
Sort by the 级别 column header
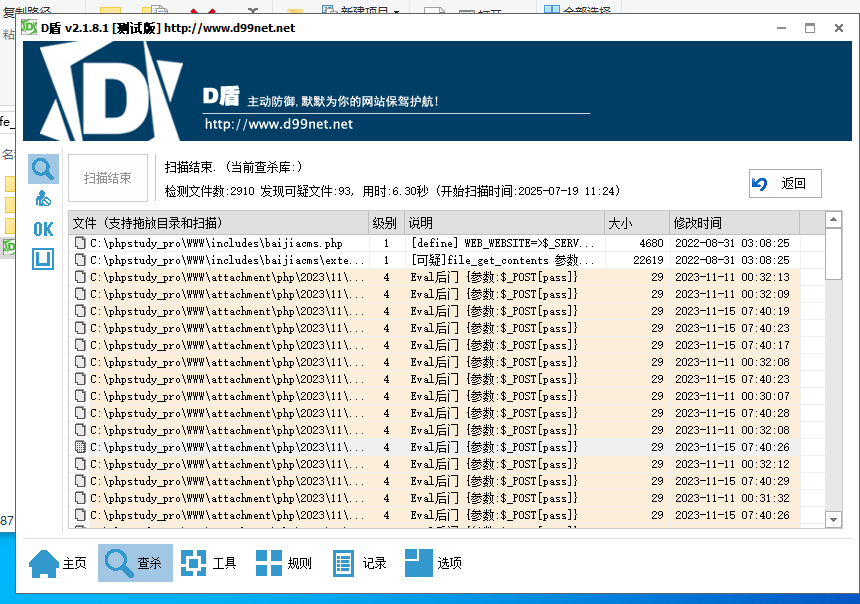386,223
